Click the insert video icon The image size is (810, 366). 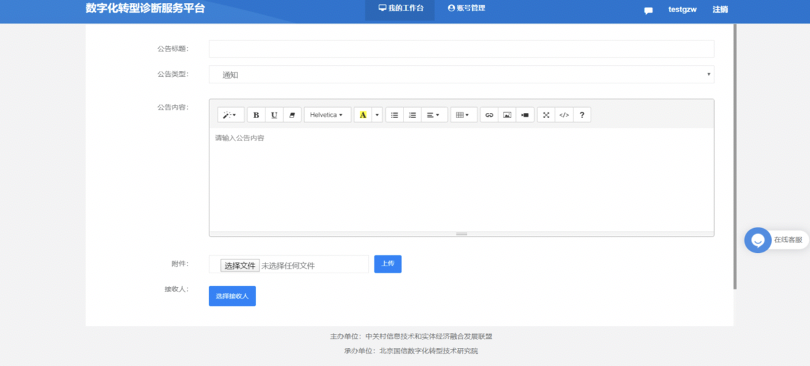tap(525, 115)
